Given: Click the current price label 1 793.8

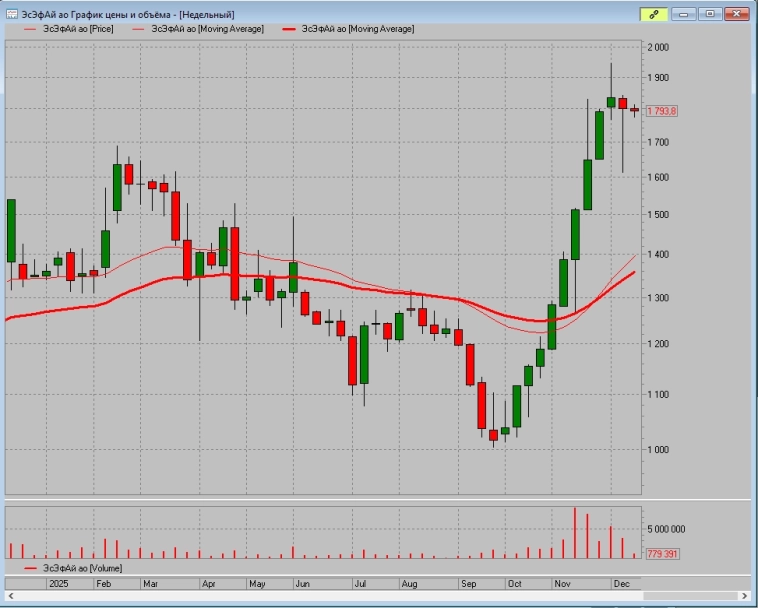Looking at the screenshot, I should pyautogui.click(x=662, y=111).
